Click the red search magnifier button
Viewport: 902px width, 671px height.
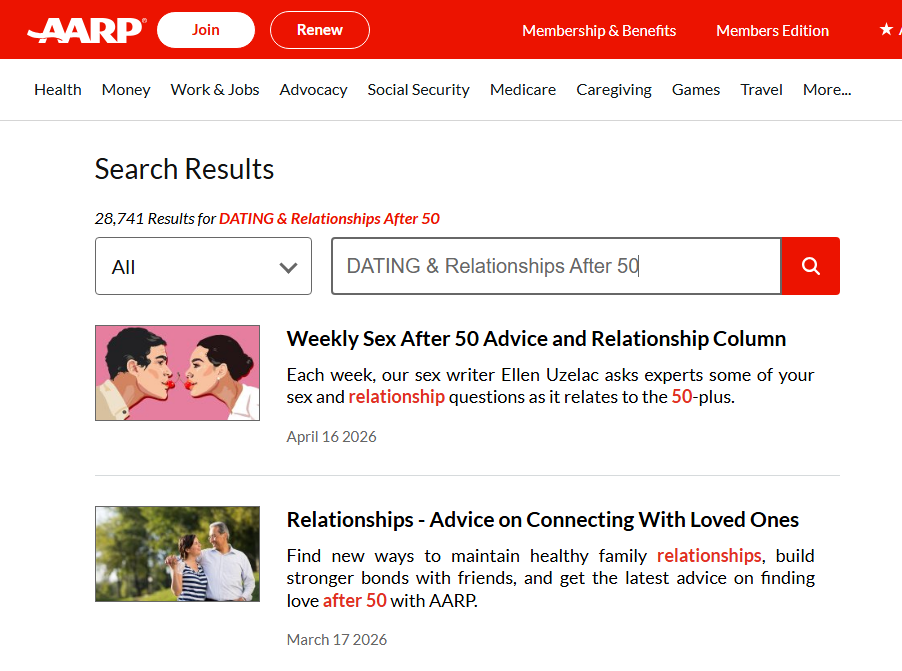810,266
